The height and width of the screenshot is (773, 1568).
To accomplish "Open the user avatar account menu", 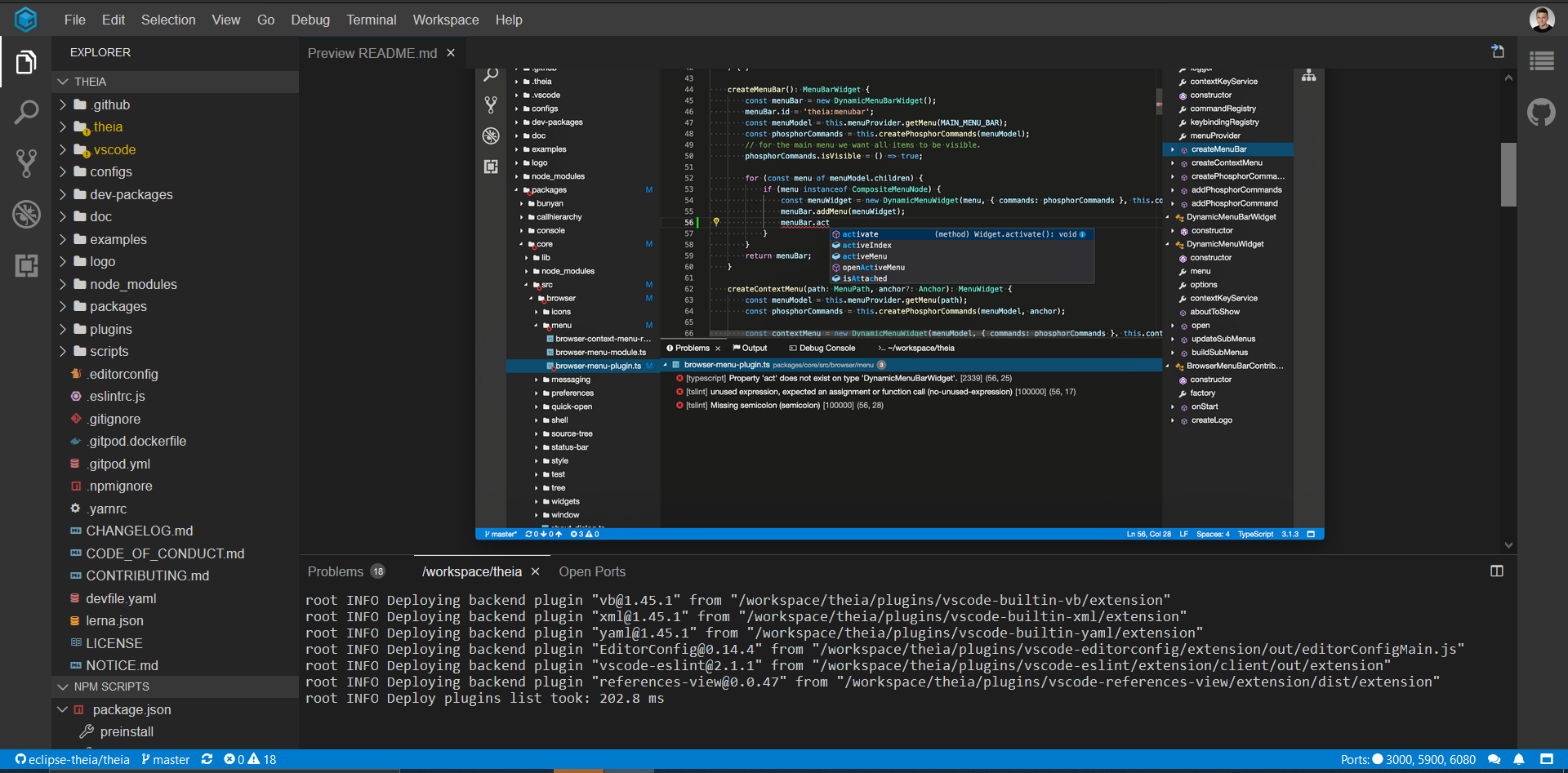I will pyautogui.click(x=1542, y=19).
